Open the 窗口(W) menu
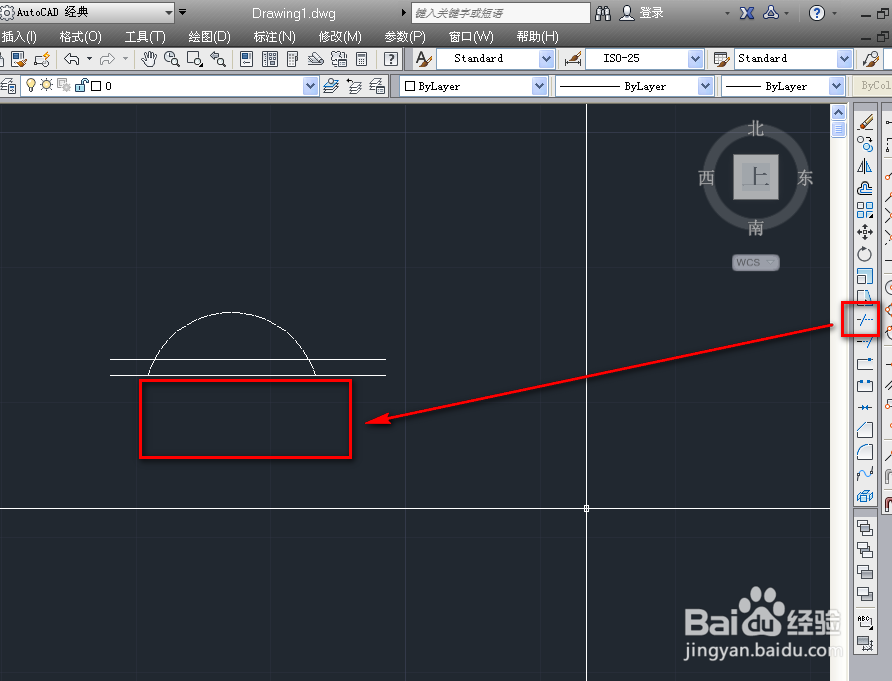 pos(471,37)
